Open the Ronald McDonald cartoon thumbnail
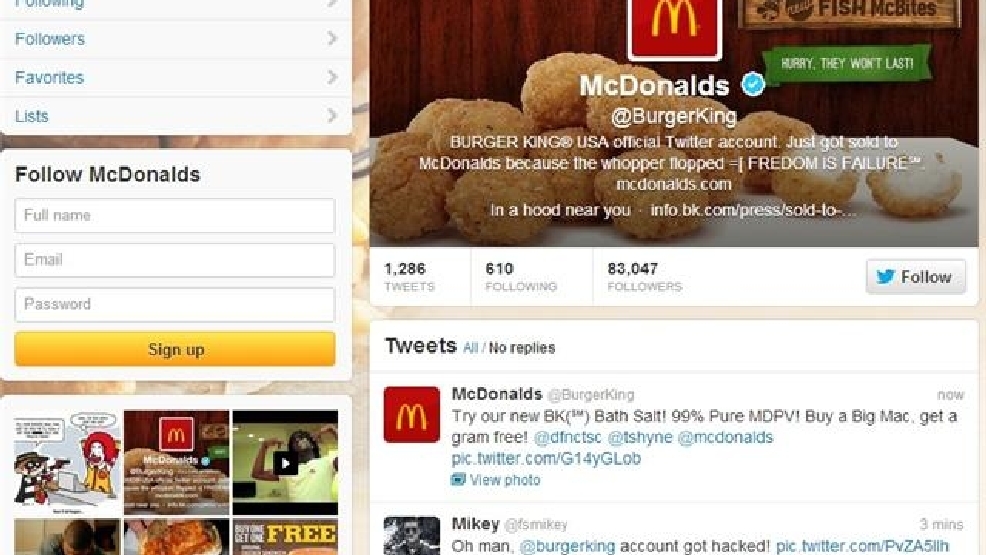 click(67, 462)
